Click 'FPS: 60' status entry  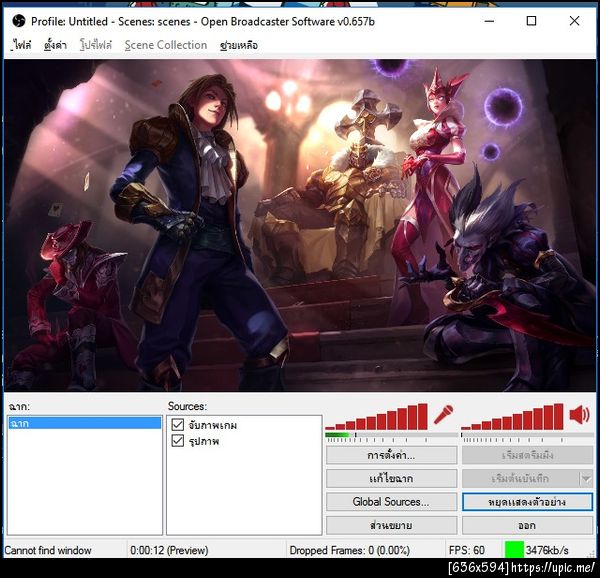point(466,550)
